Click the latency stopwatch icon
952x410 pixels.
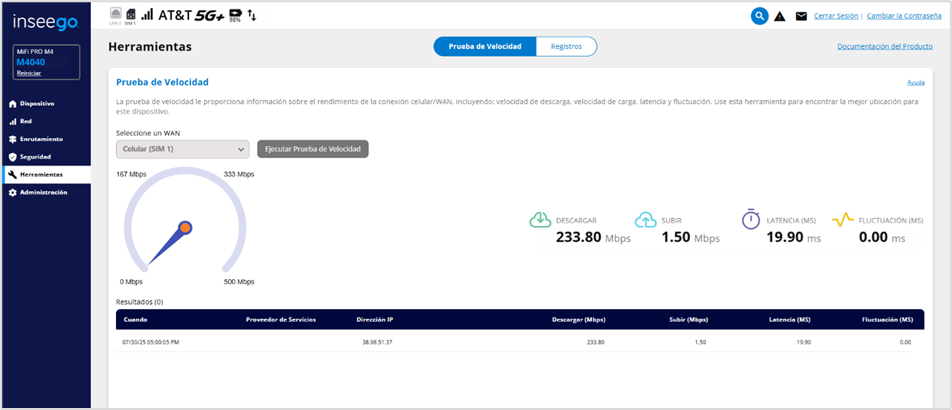pos(750,220)
